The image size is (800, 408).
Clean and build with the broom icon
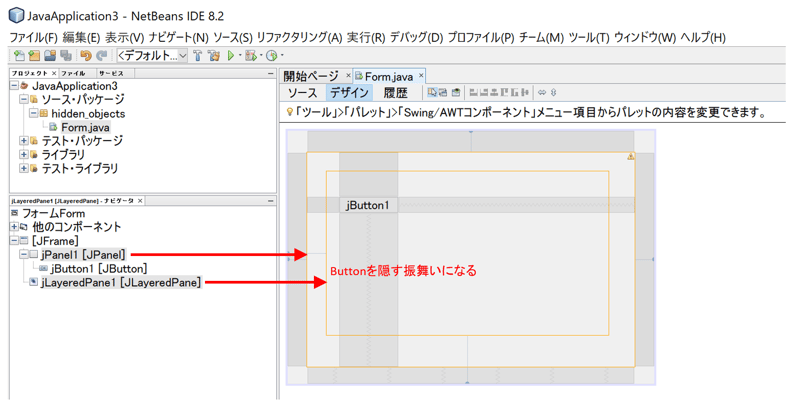click(214, 55)
